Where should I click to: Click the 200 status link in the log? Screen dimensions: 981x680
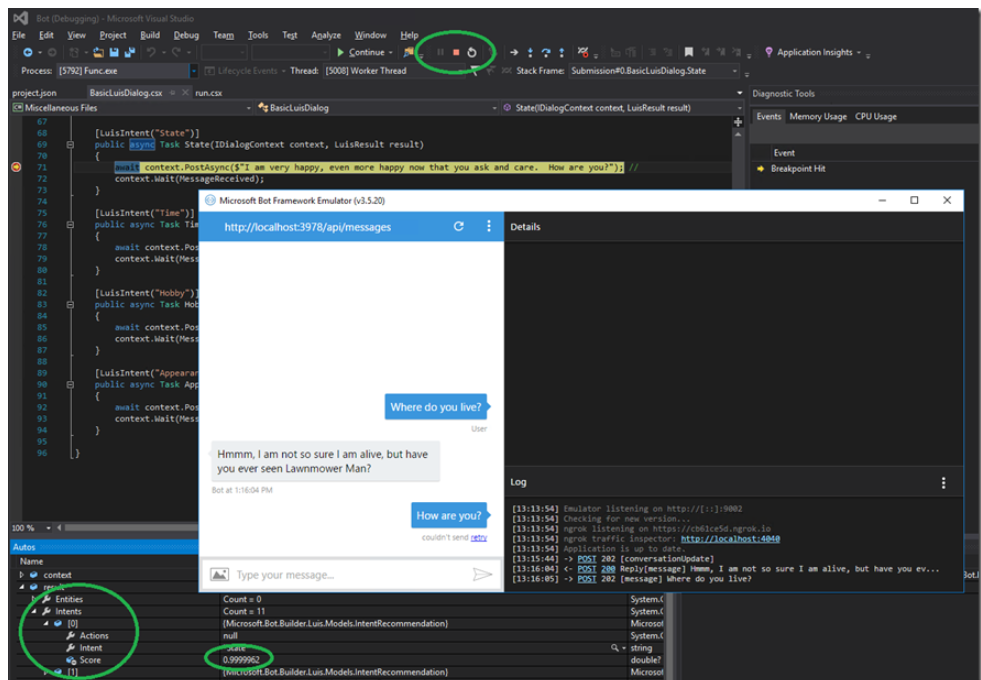(x=608, y=569)
